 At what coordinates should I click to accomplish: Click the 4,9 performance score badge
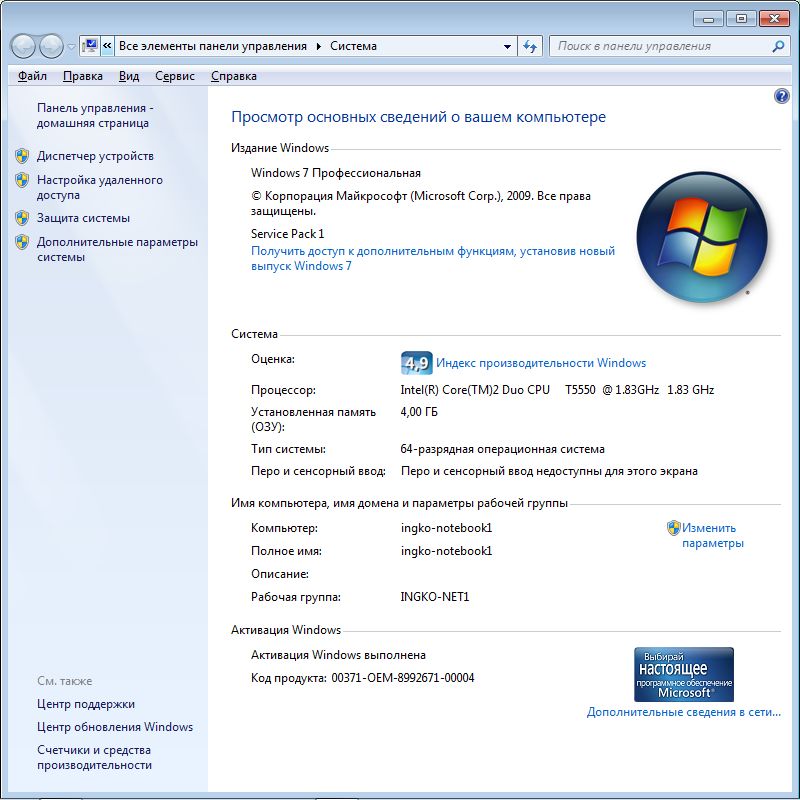pos(416,363)
